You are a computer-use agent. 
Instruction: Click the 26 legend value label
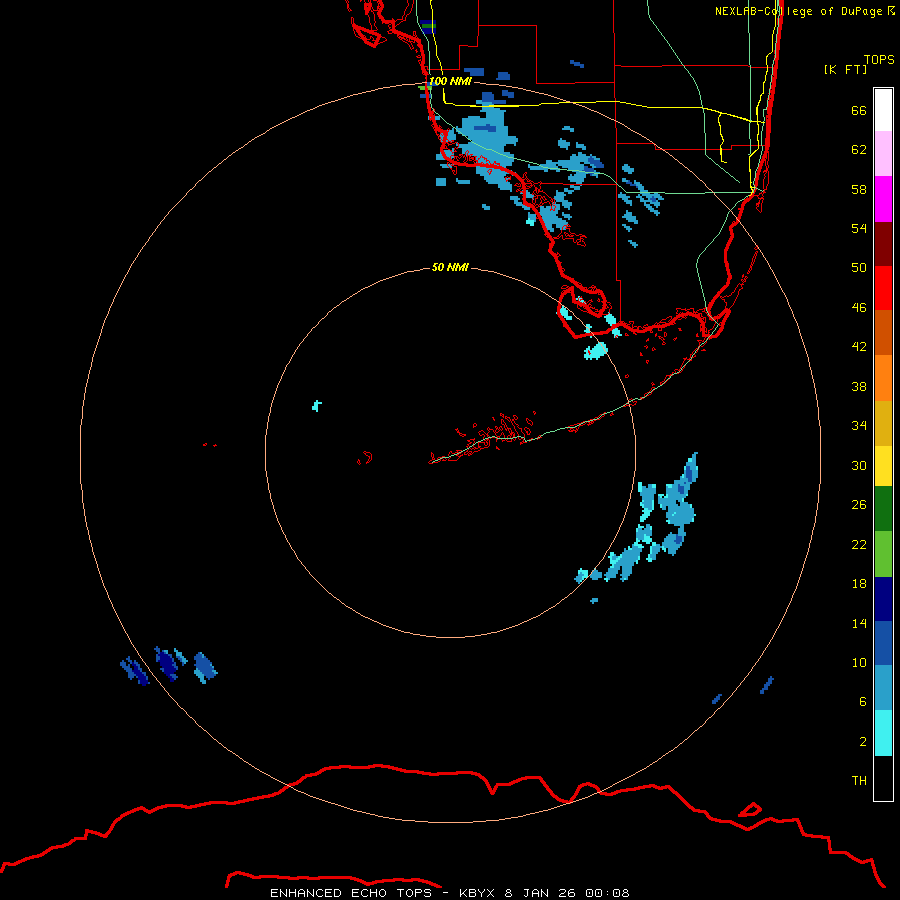click(x=859, y=505)
